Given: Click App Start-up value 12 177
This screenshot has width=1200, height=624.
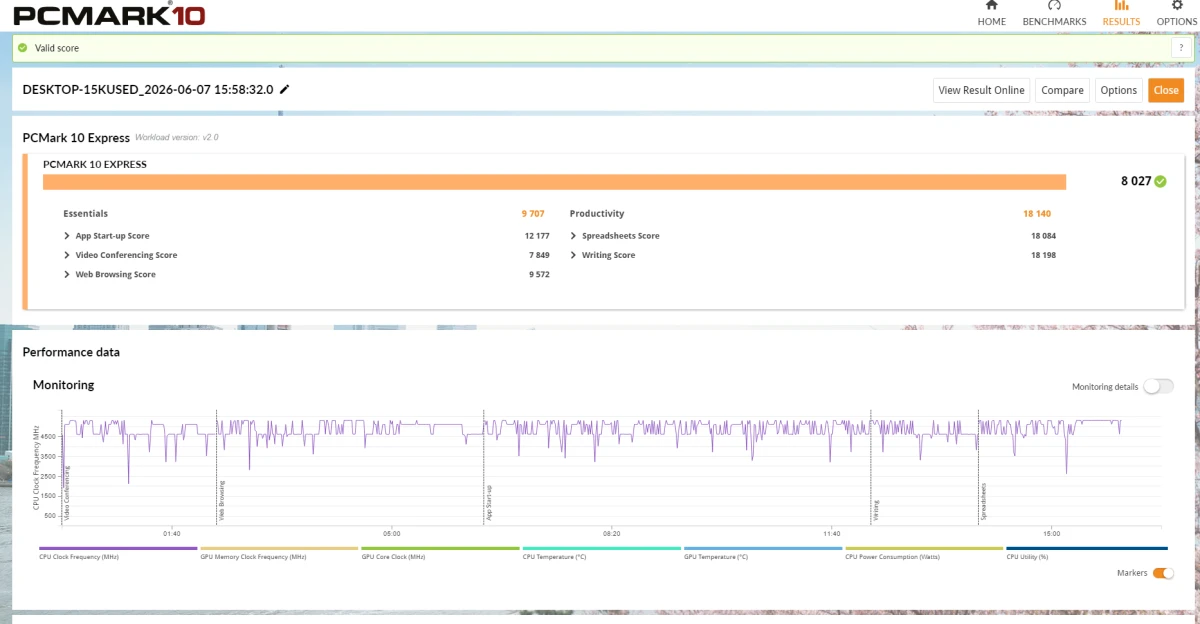Looking at the screenshot, I should click(x=537, y=236).
